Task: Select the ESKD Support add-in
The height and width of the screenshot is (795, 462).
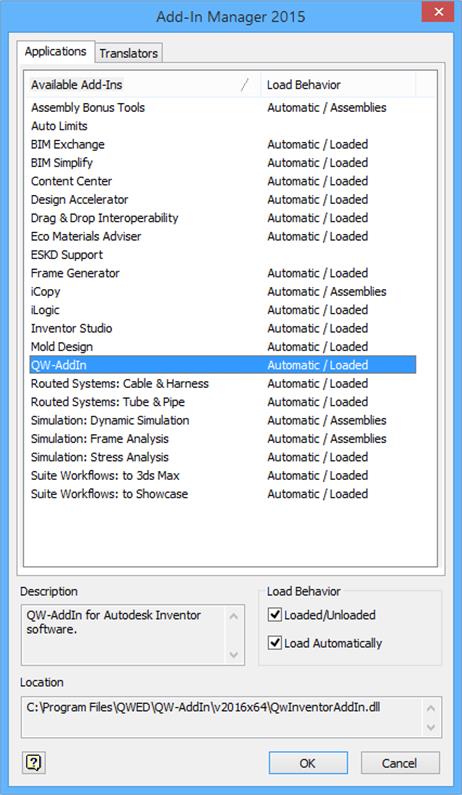Action: click(x=223, y=255)
